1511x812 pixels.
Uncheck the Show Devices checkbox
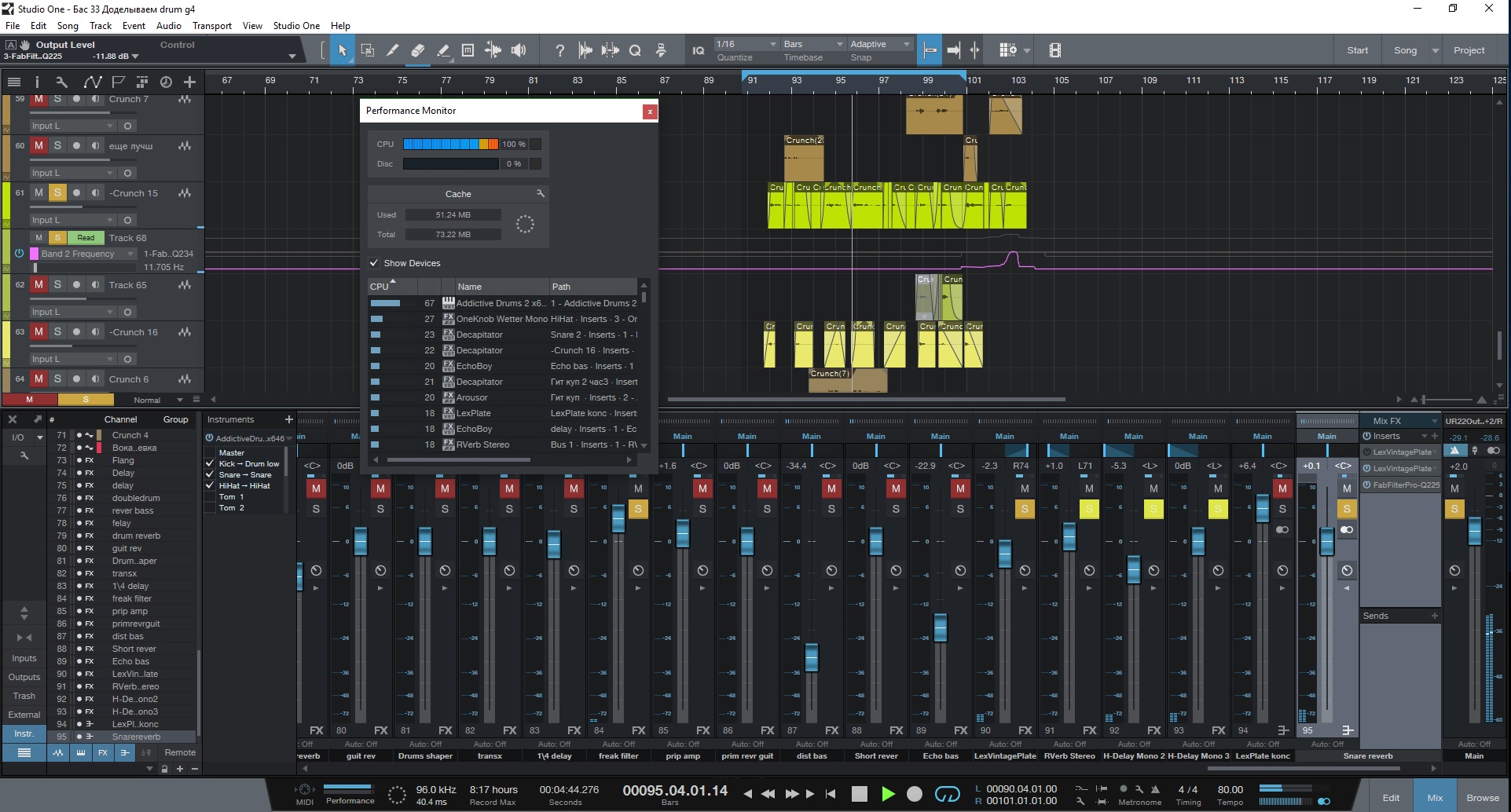coord(374,263)
